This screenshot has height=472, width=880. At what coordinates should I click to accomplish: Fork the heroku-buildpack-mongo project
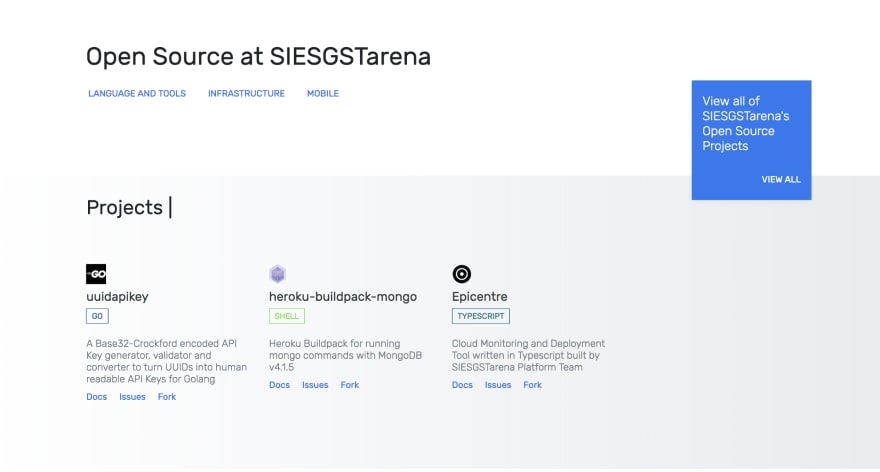coord(350,385)
